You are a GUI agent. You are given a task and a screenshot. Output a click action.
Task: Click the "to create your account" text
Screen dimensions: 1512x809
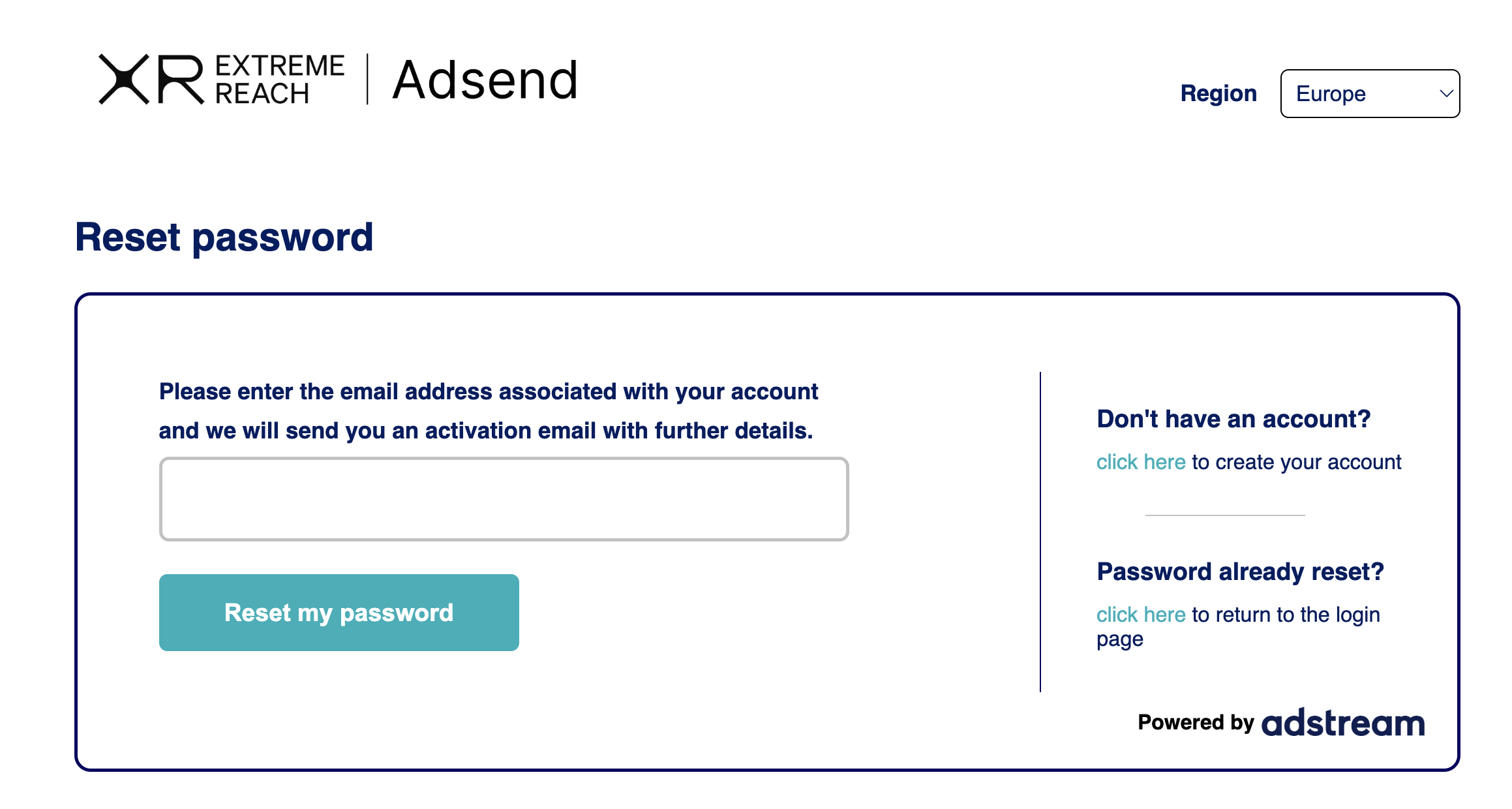coord(1296,462)
